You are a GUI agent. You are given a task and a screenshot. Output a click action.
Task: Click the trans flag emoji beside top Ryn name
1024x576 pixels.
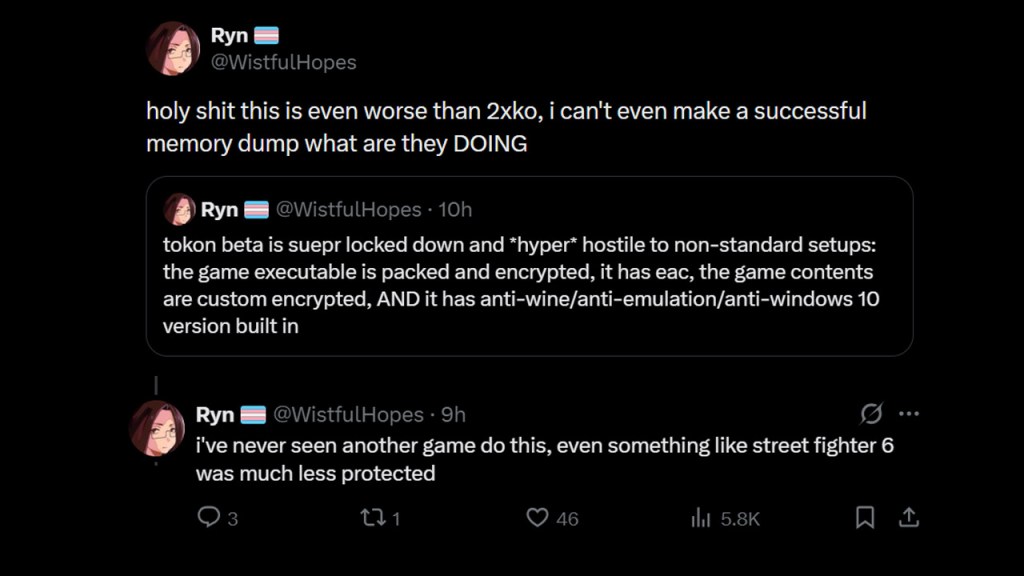click(x=266, y=35)
